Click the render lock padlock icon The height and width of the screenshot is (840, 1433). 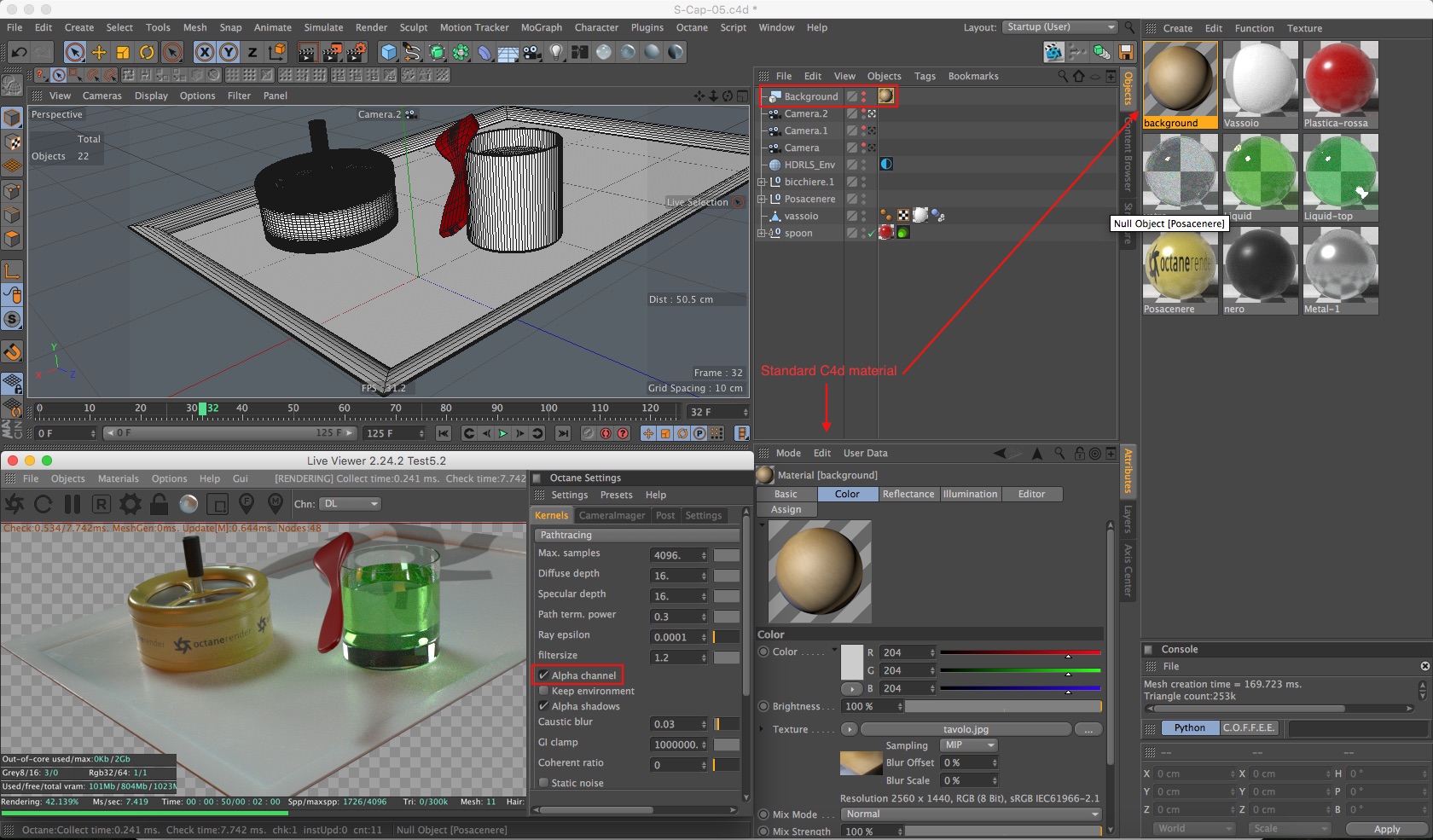159,504
